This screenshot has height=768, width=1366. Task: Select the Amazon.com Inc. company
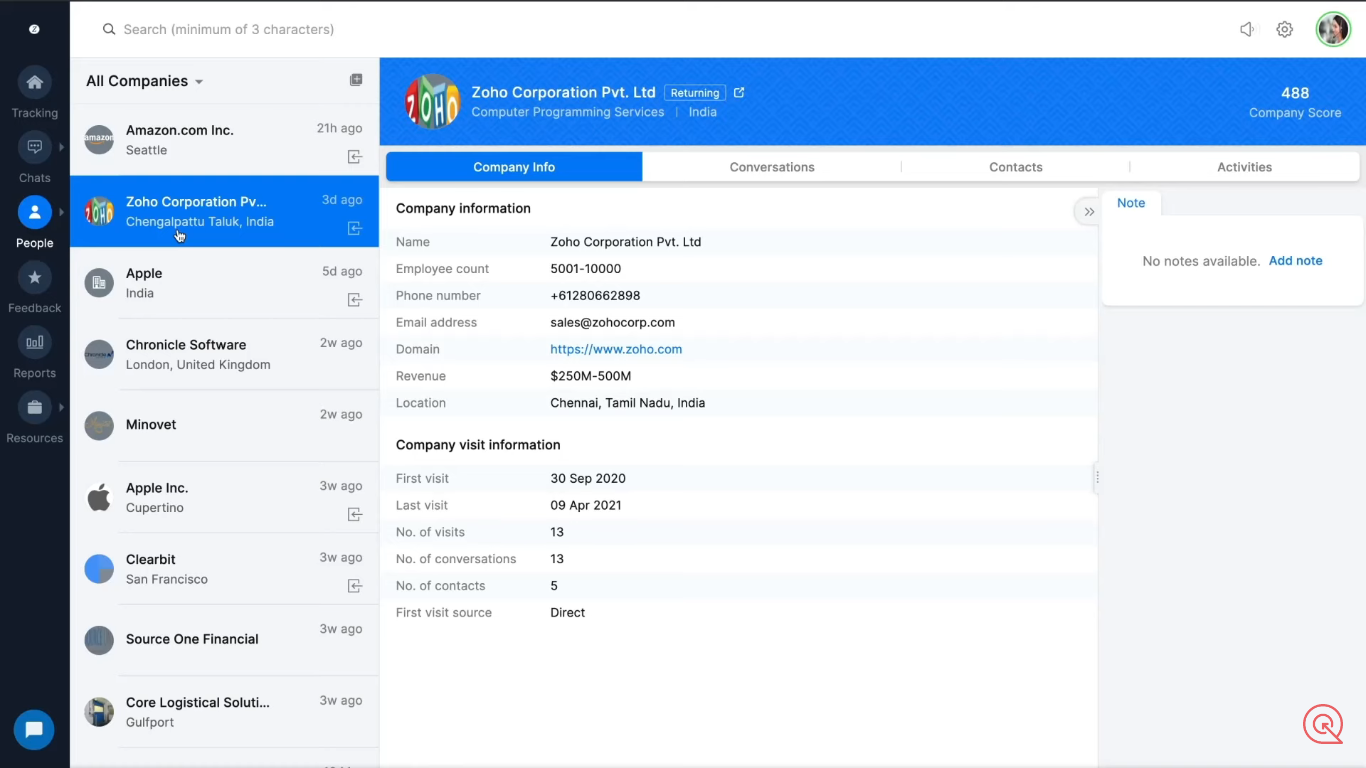click(224, 140)
